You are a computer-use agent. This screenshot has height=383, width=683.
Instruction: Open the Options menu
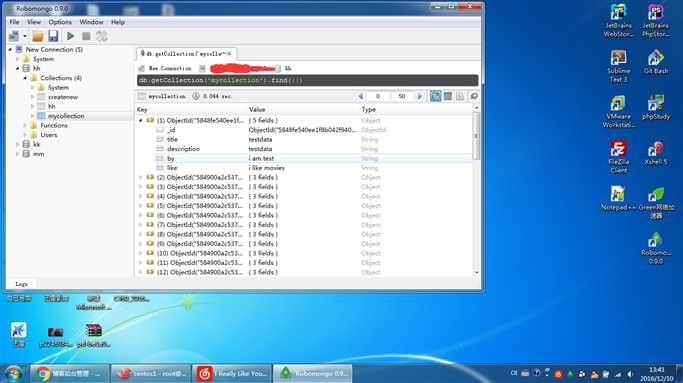pyautogui.click(x=60, y=22)
